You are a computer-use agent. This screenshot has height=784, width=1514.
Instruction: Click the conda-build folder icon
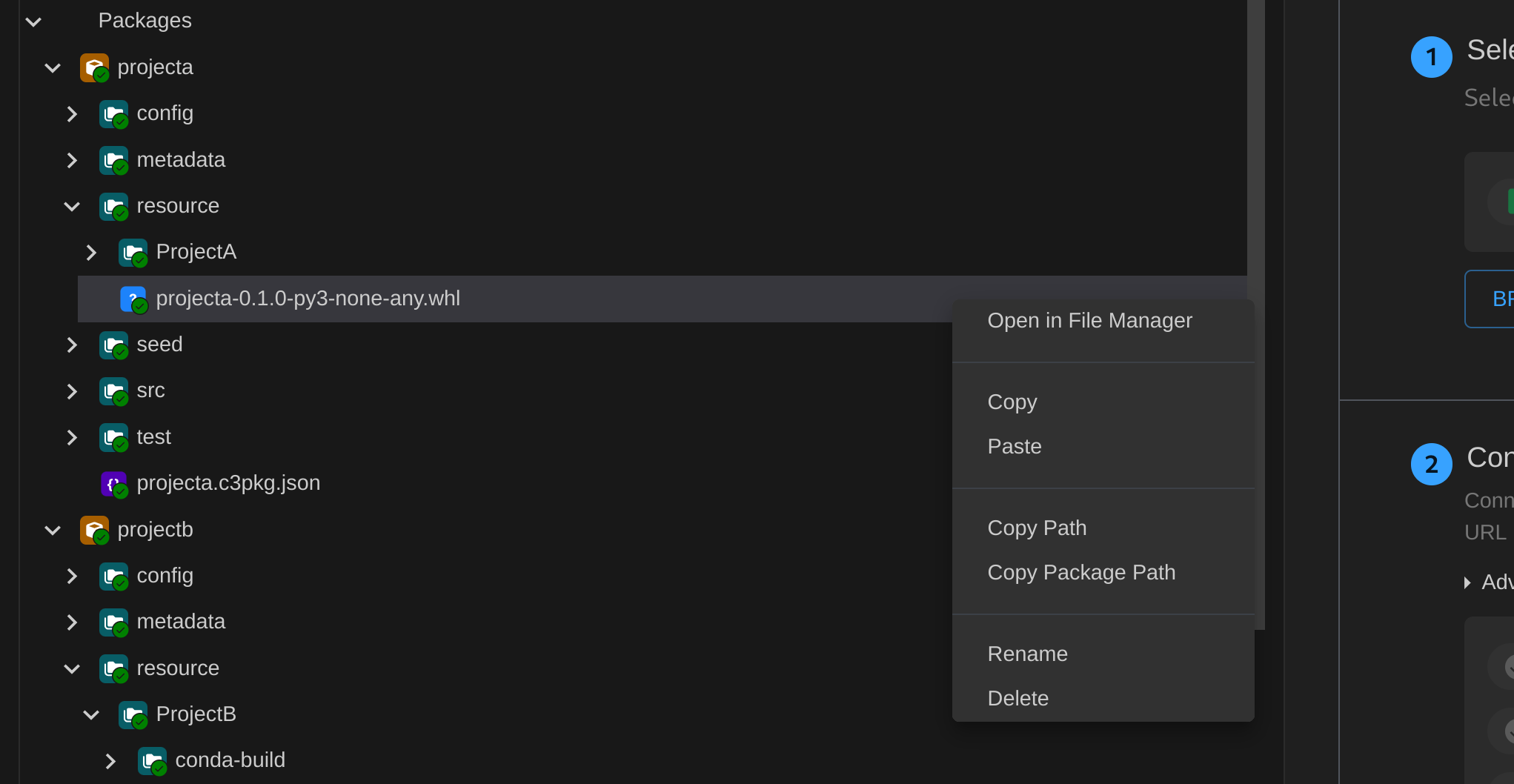152,761
